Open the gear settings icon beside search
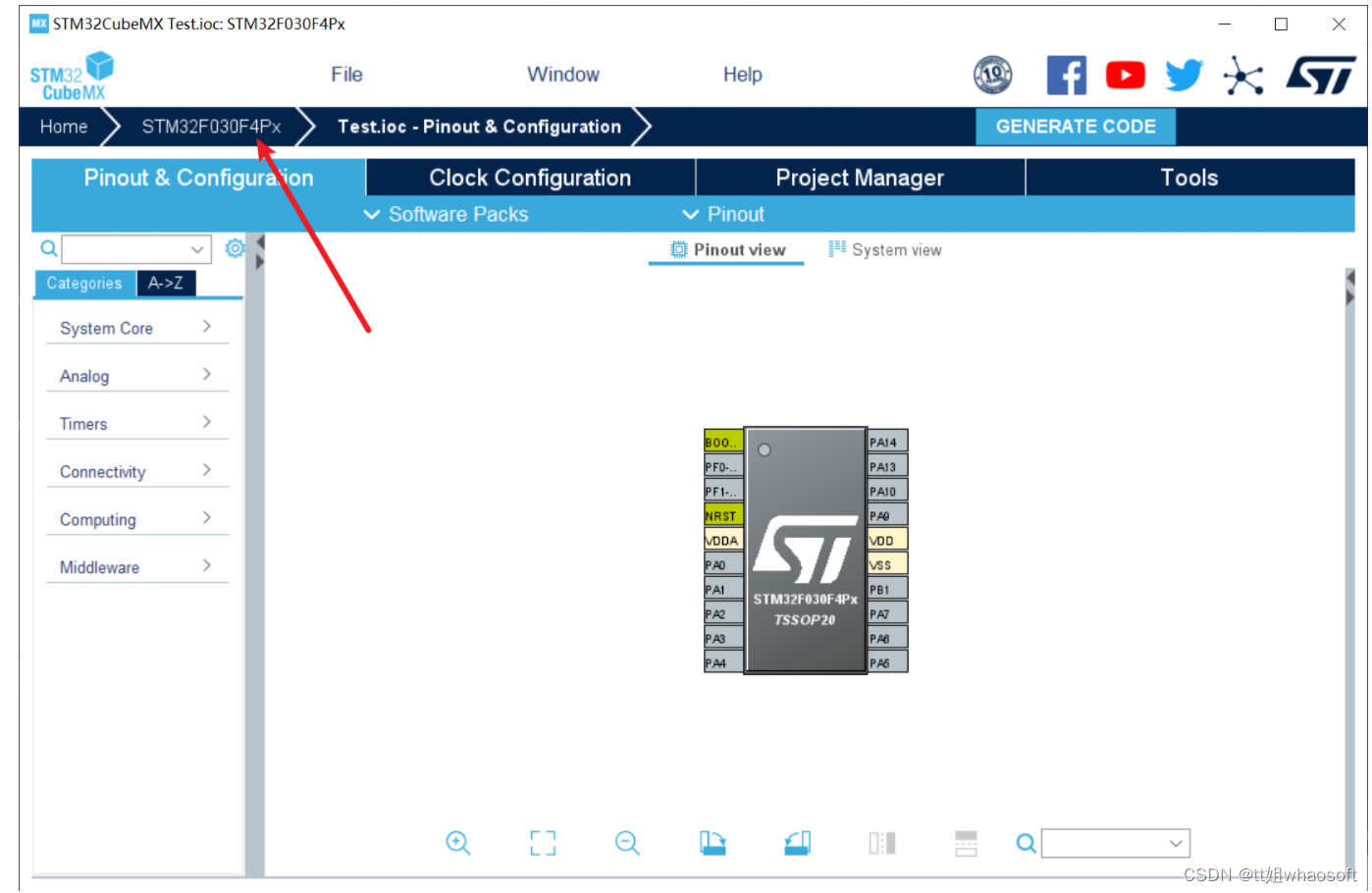Viewport: 1372px width, 893px height. tap(235, 248)
